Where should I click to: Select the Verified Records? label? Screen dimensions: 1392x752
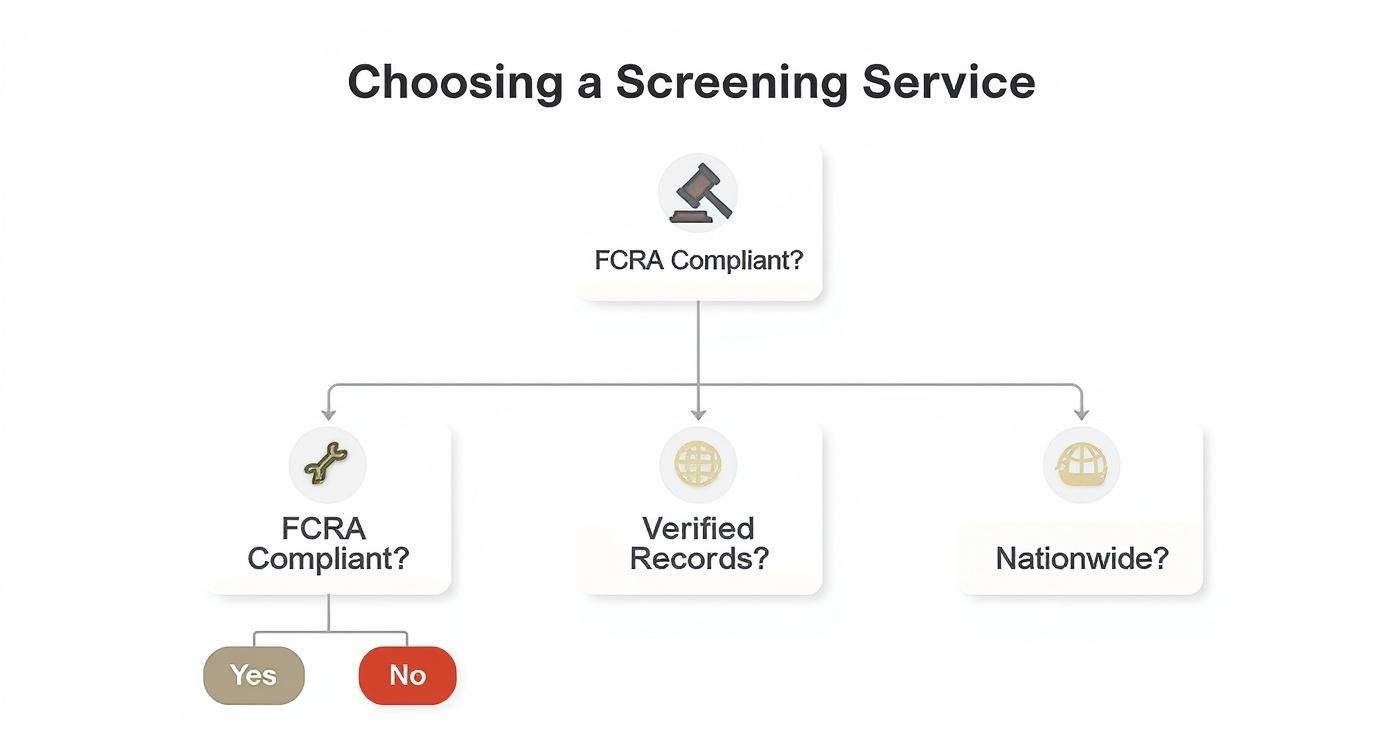tap(698, 543)
